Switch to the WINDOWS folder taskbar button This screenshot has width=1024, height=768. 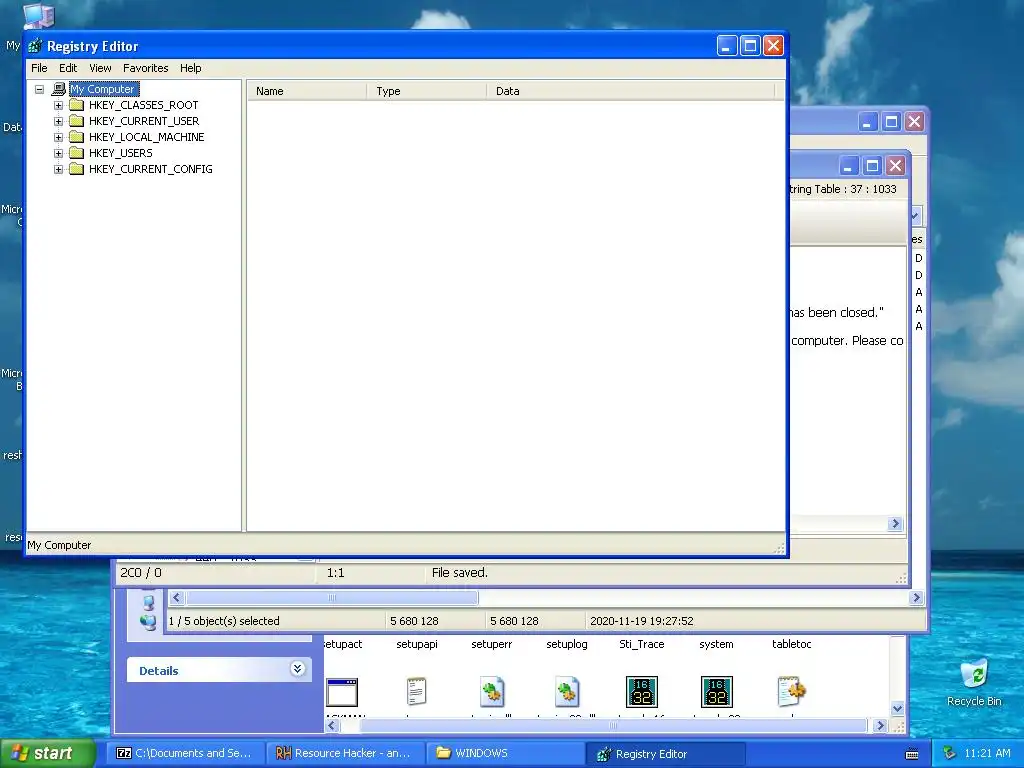coord(506,754)
